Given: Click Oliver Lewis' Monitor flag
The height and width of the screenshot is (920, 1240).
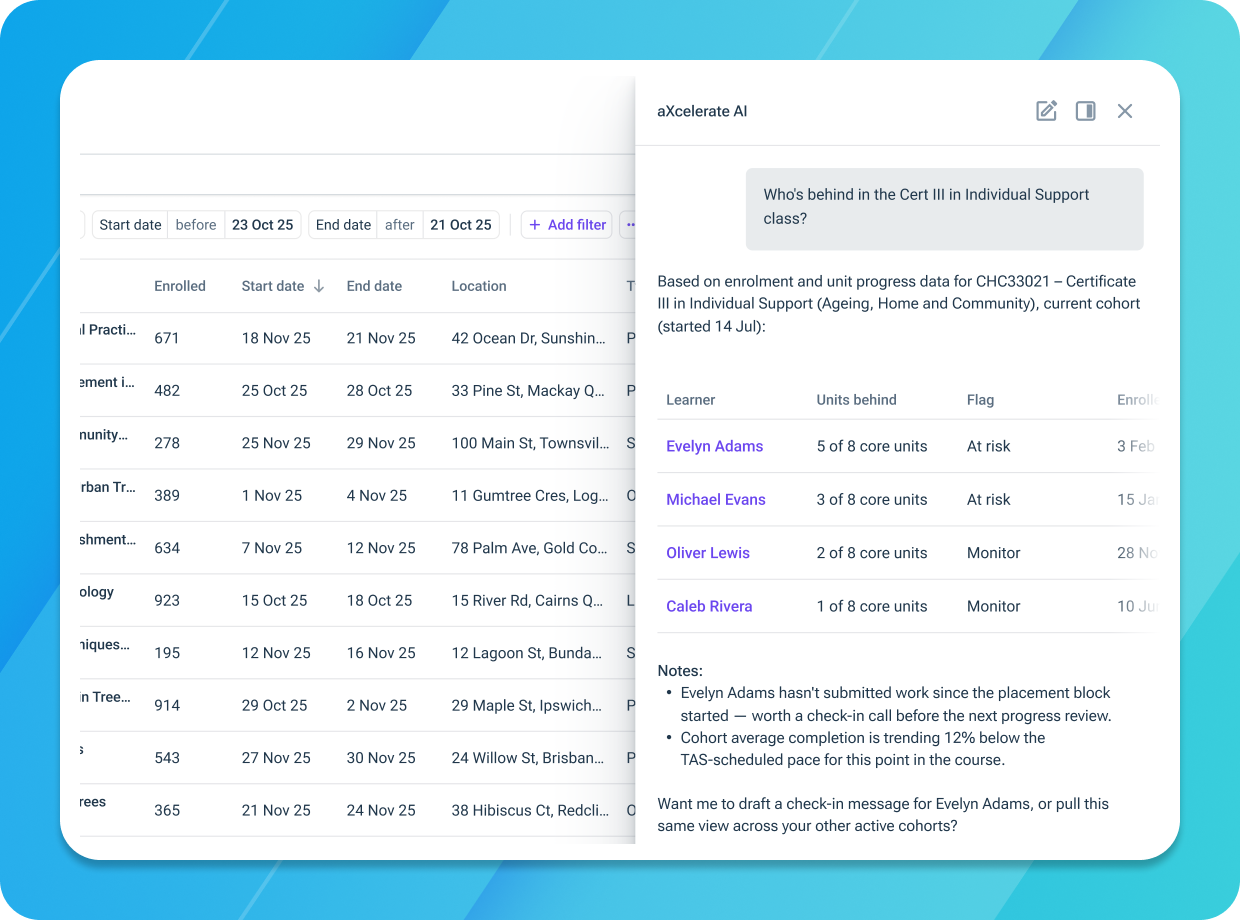Looking at the screenshot, I should click(x=994, y=552).
